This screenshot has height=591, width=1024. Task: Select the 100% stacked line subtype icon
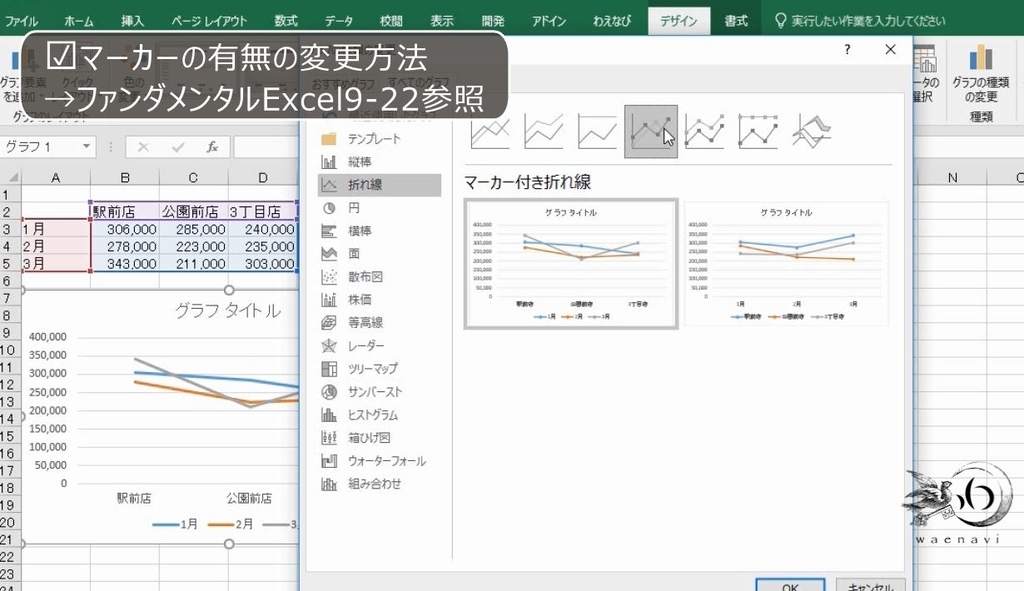pos(597,131)
